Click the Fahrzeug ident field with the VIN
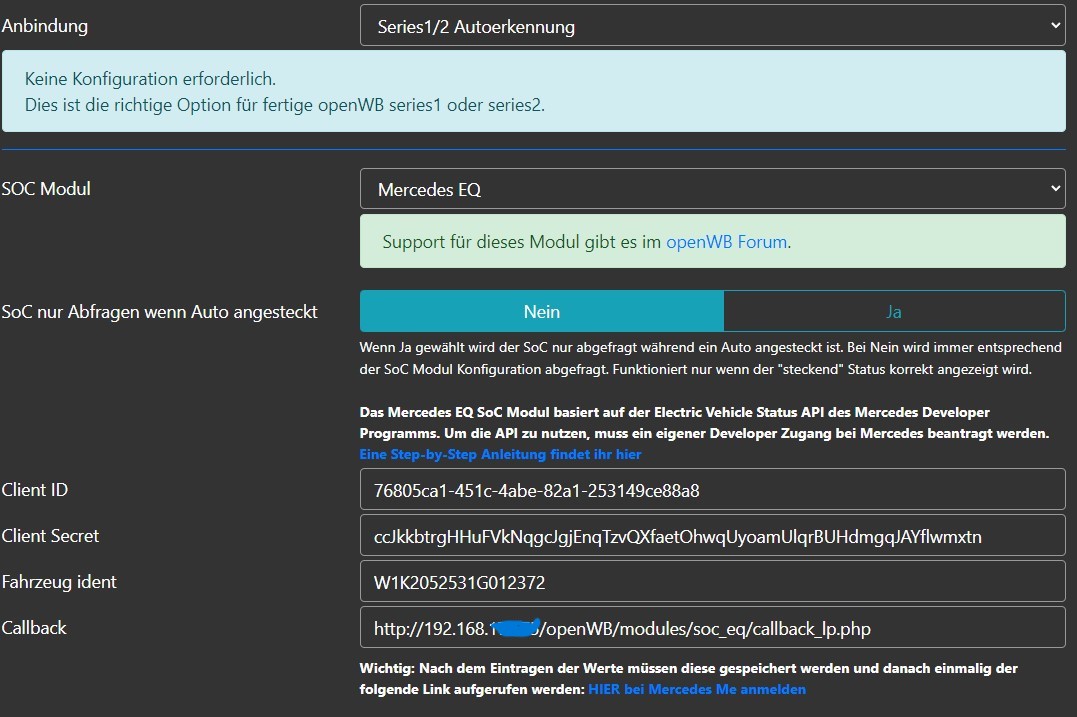The image size is (1077, 717). tap(712, 582)
